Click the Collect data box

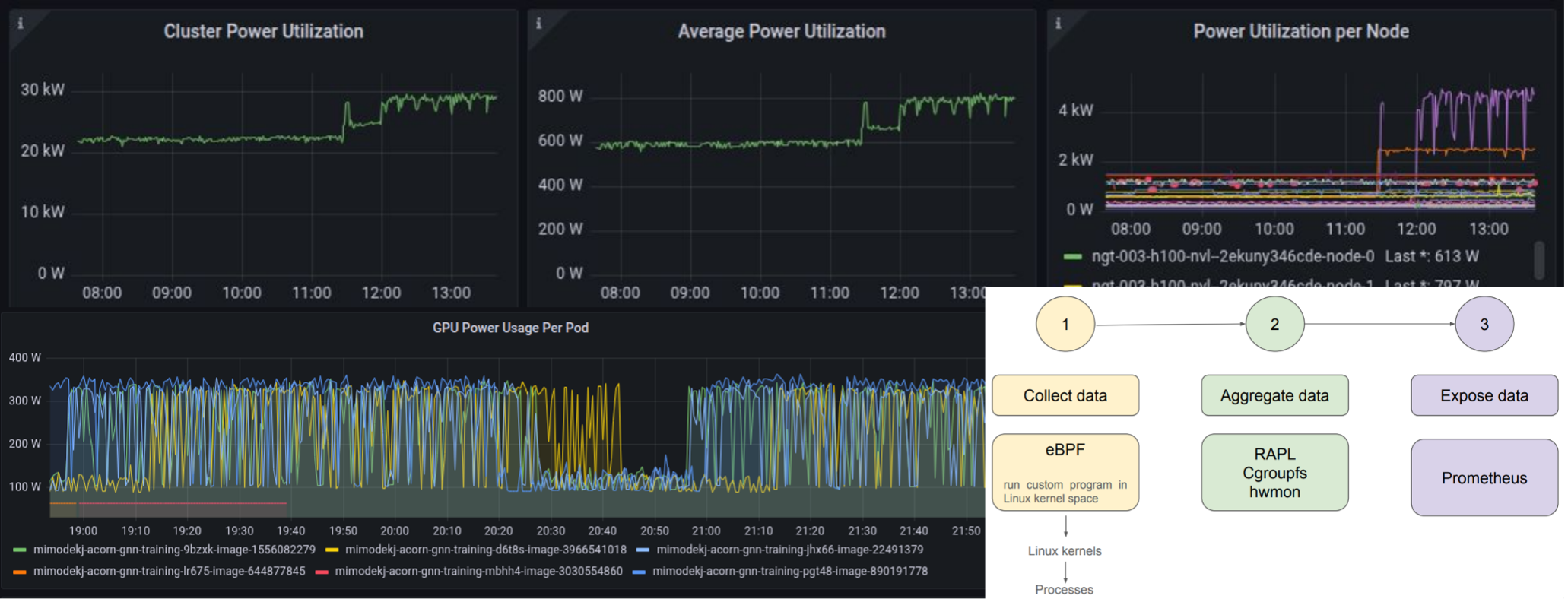point(1065,395)
